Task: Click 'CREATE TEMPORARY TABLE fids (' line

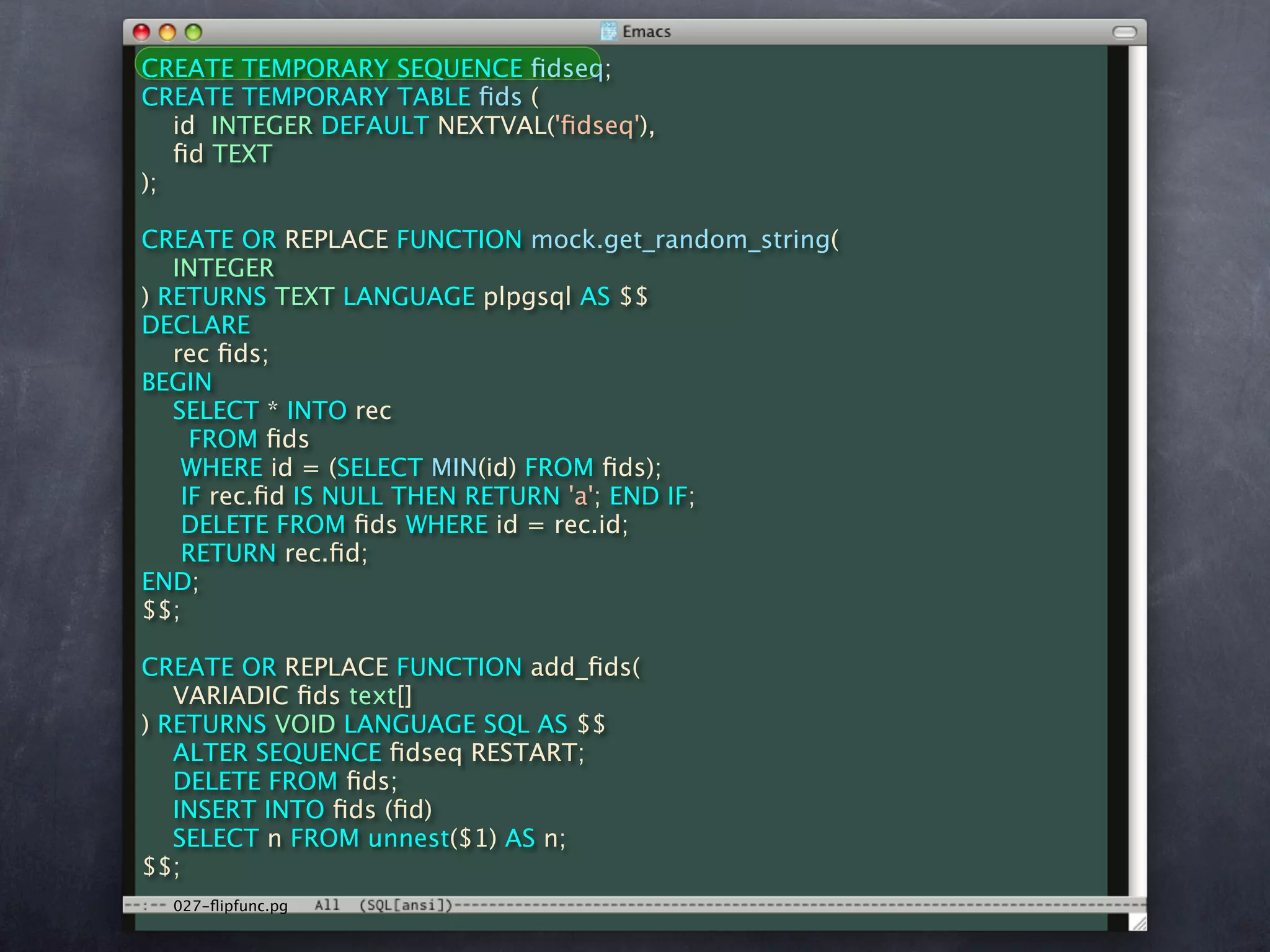Action: [x=340, y=97]
